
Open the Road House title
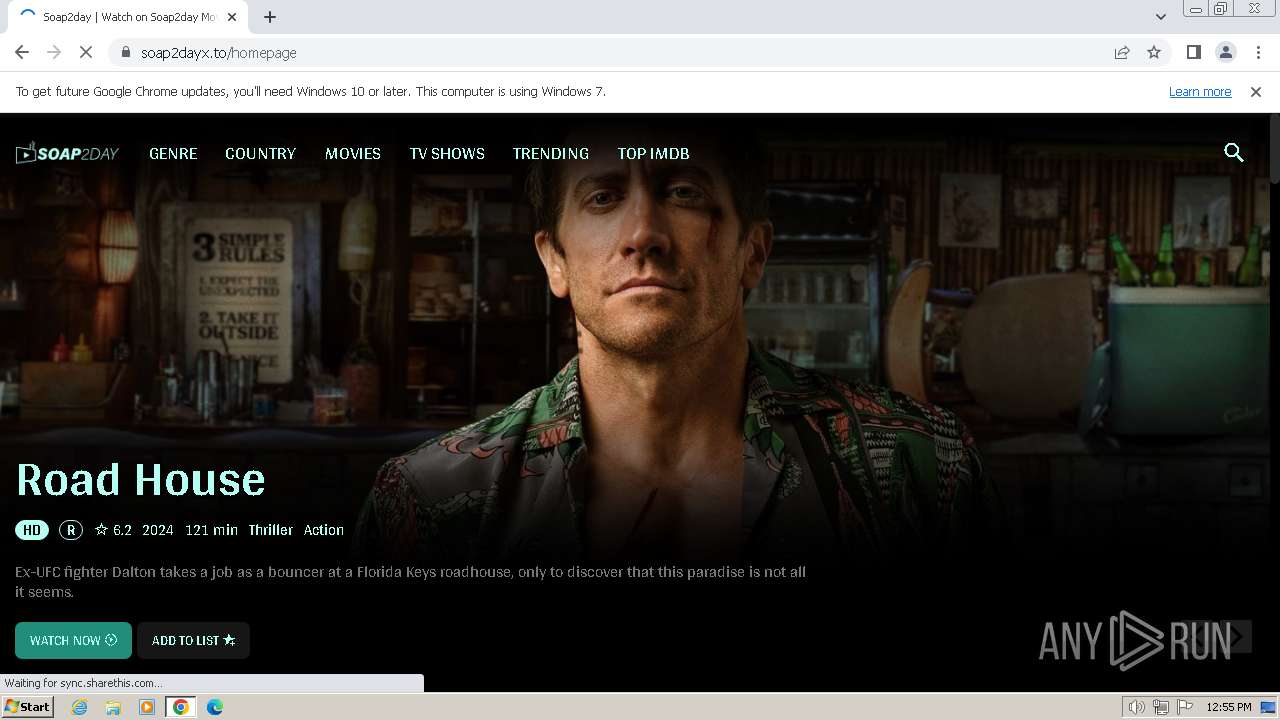pos(141,480)
